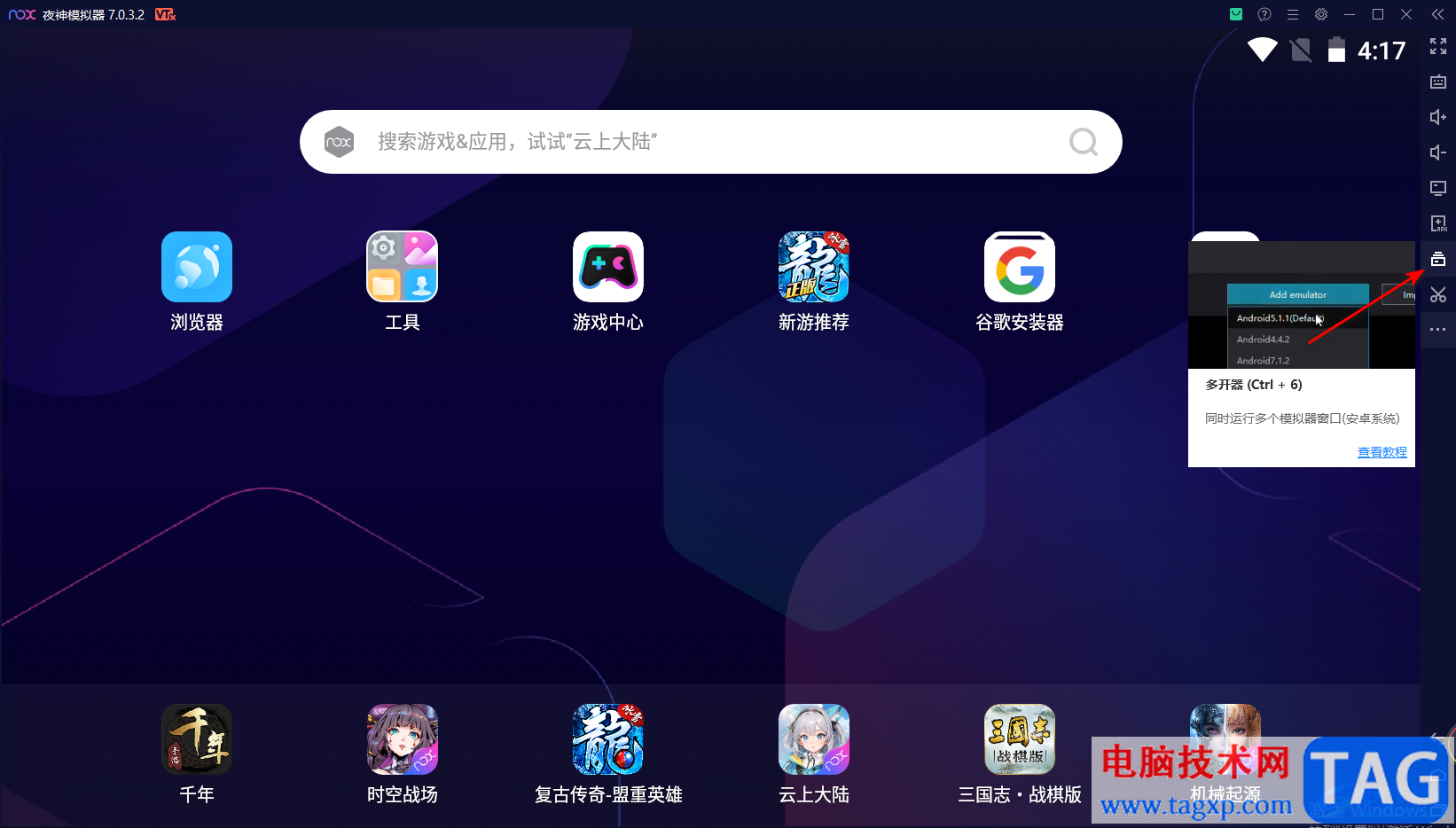Open the 工具 tools folder
Screen dimensions: 1456x828
click(x=403, y=267)
